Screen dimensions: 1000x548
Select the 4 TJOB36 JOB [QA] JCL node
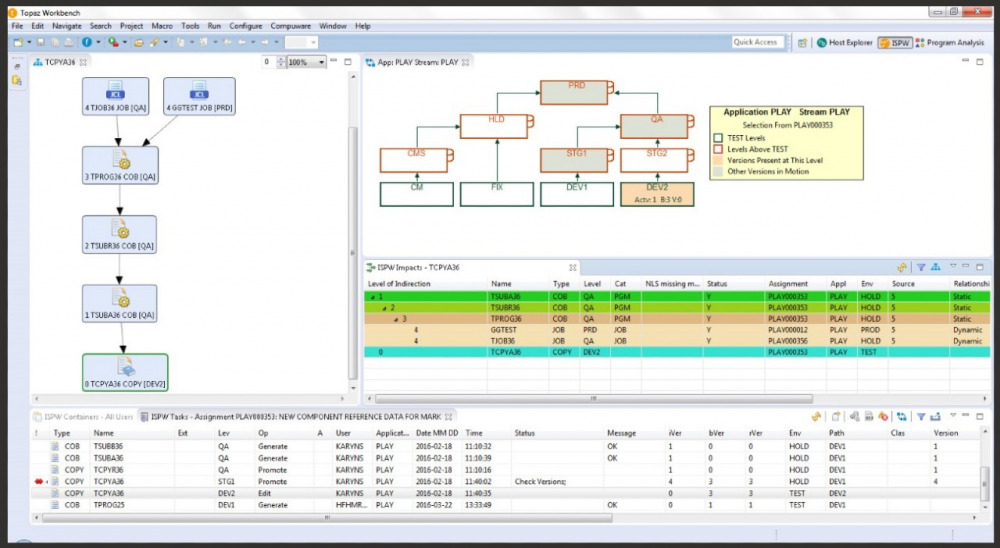115,96
